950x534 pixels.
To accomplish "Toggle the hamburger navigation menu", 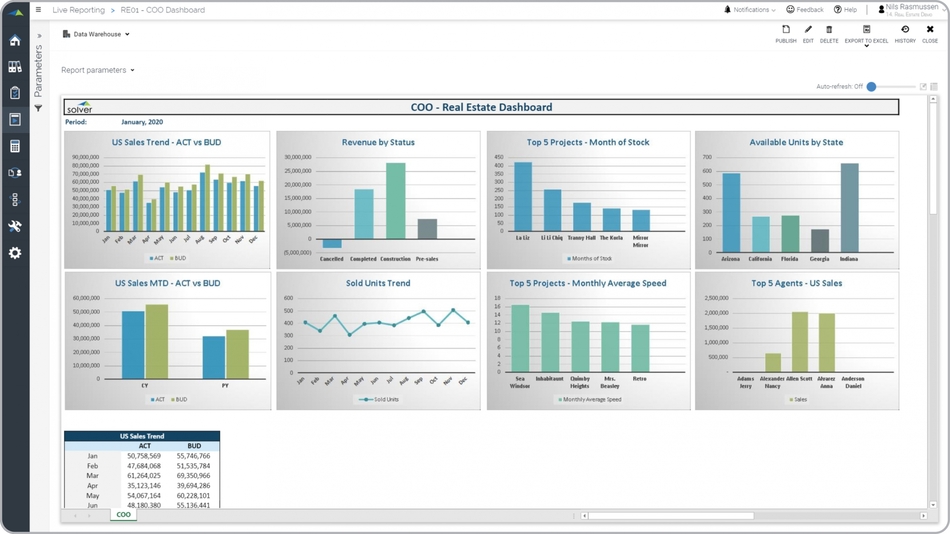I will tap(39, 10).
